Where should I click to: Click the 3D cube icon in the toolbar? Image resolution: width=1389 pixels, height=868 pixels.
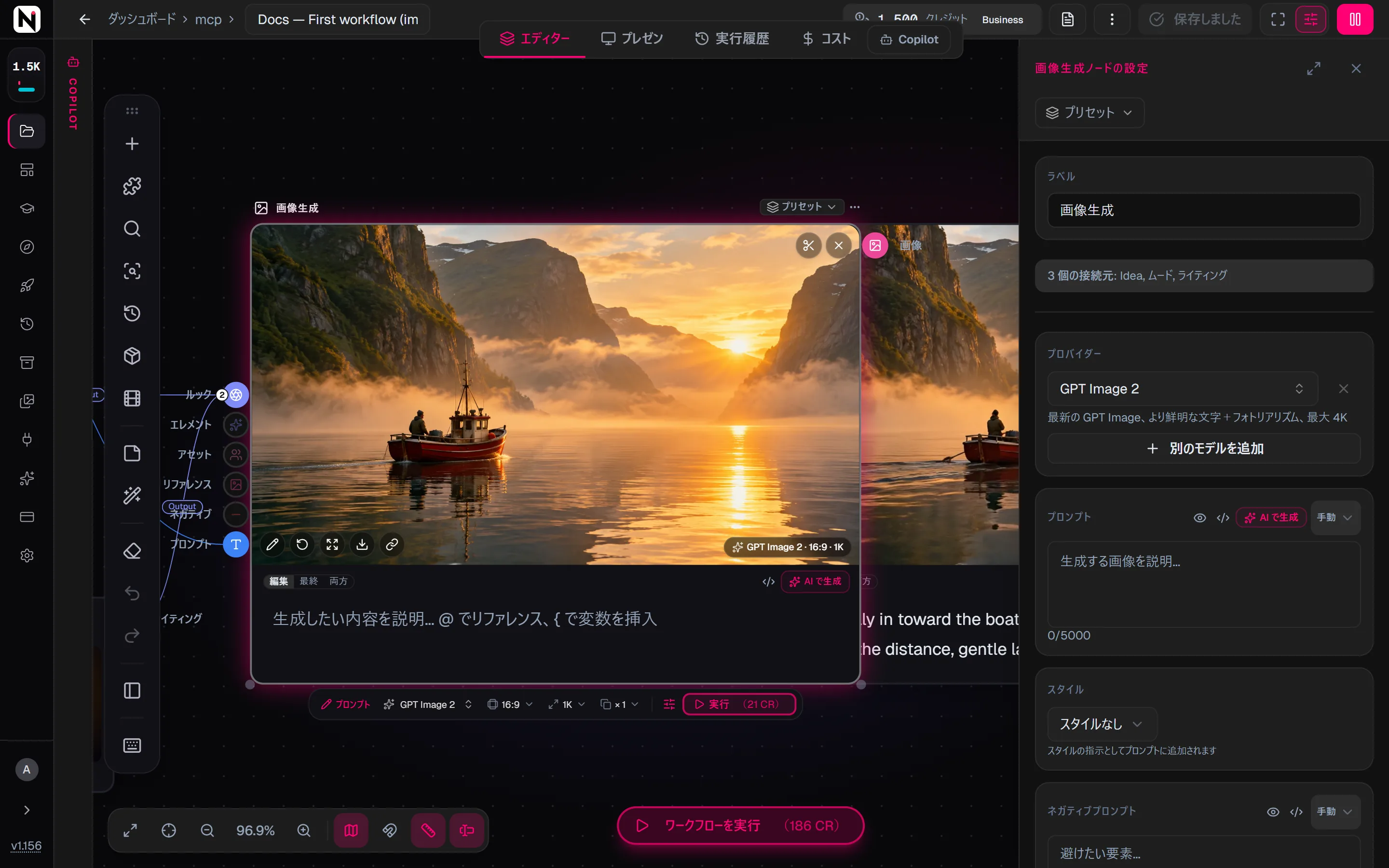coord(132,356)
